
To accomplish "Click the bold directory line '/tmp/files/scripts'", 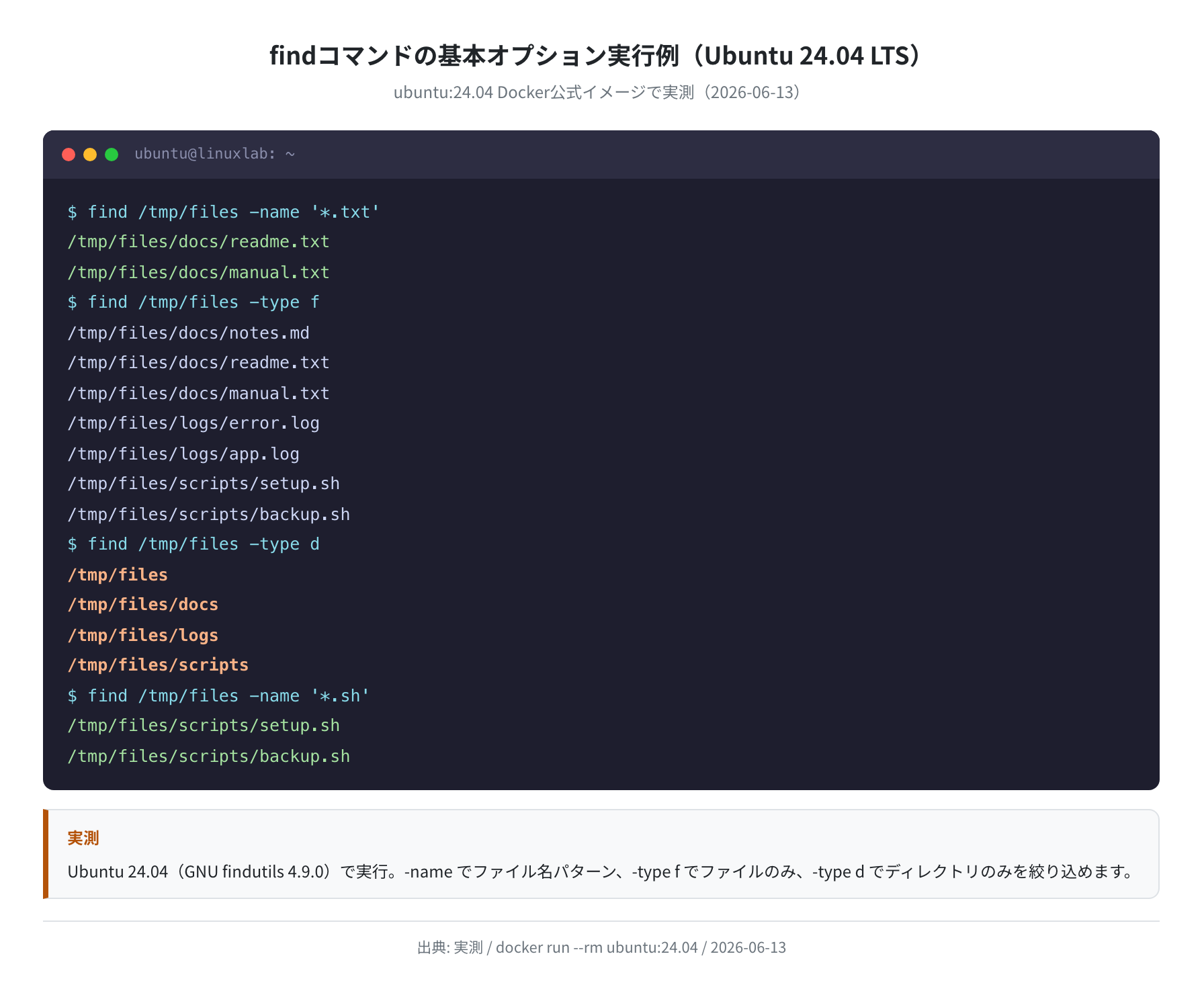I will 158,665.
